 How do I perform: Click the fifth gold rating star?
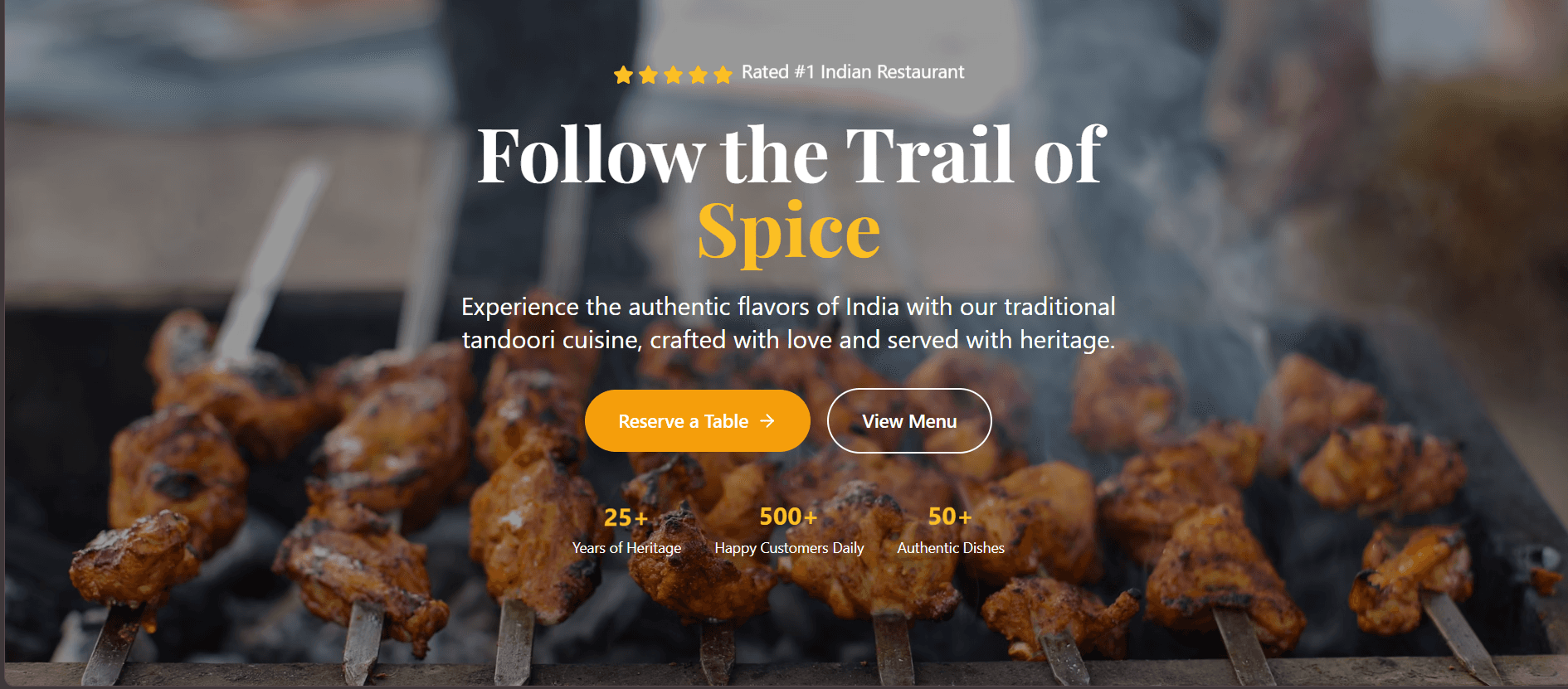[723, 75]
